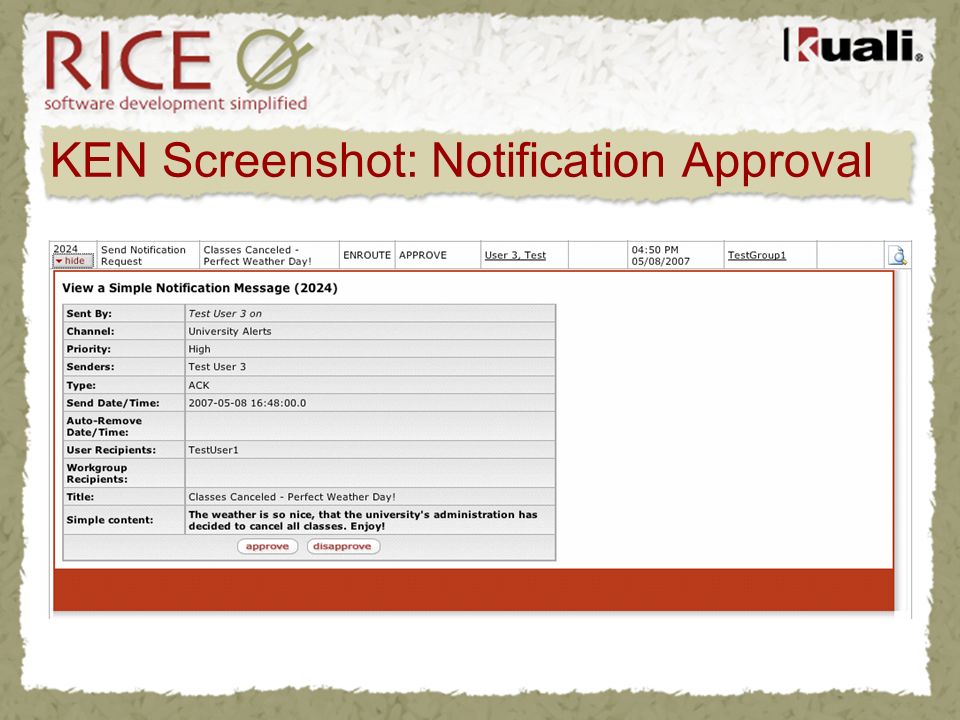Select the simple content message text

pos(362,520)
